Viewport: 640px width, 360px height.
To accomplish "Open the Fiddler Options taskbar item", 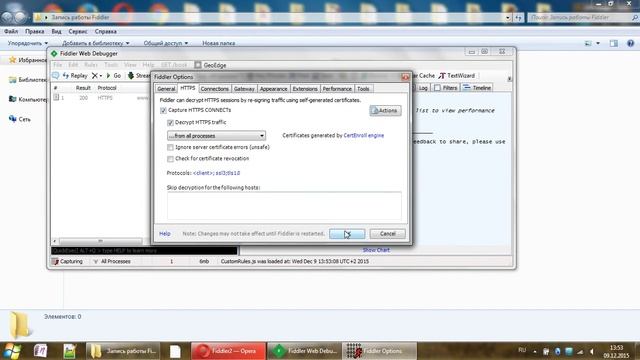I will [x=380, y=351].
